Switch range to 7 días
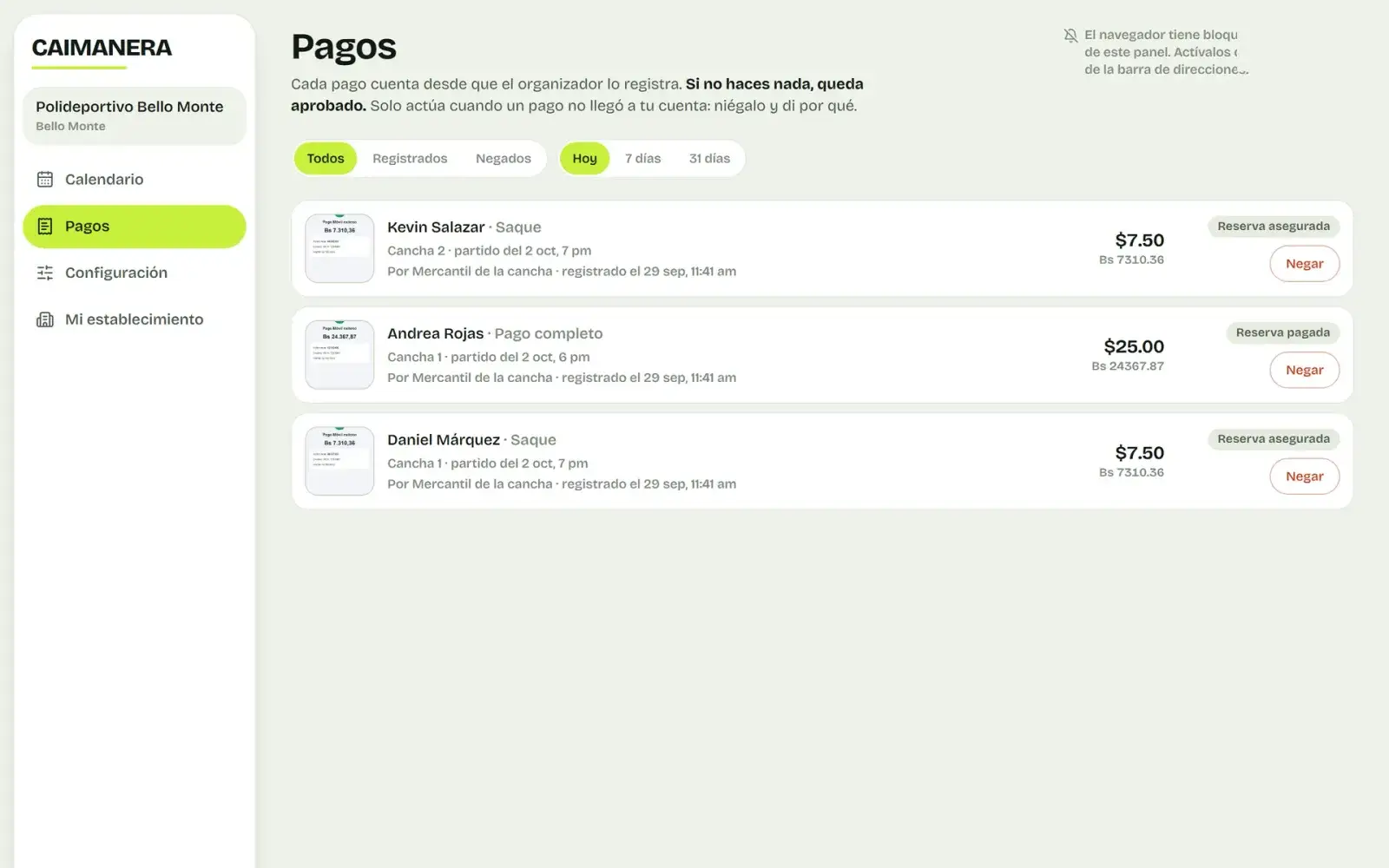The width and height of the screenshot is (1389, 868). tap(642, 159)
